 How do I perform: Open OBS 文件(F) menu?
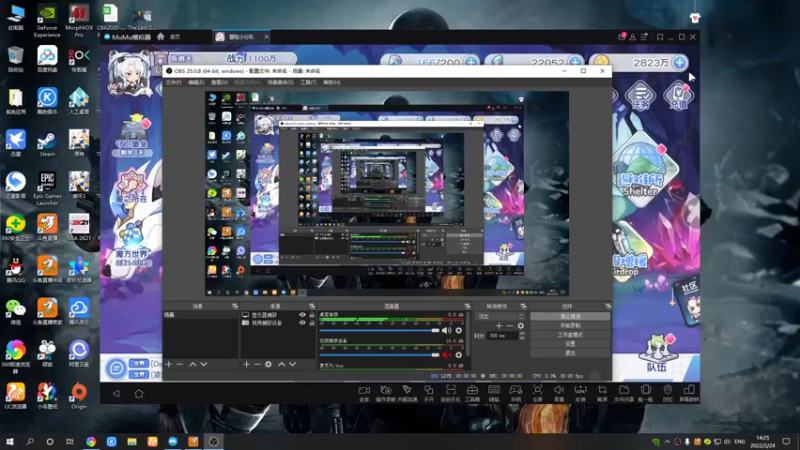173,82
